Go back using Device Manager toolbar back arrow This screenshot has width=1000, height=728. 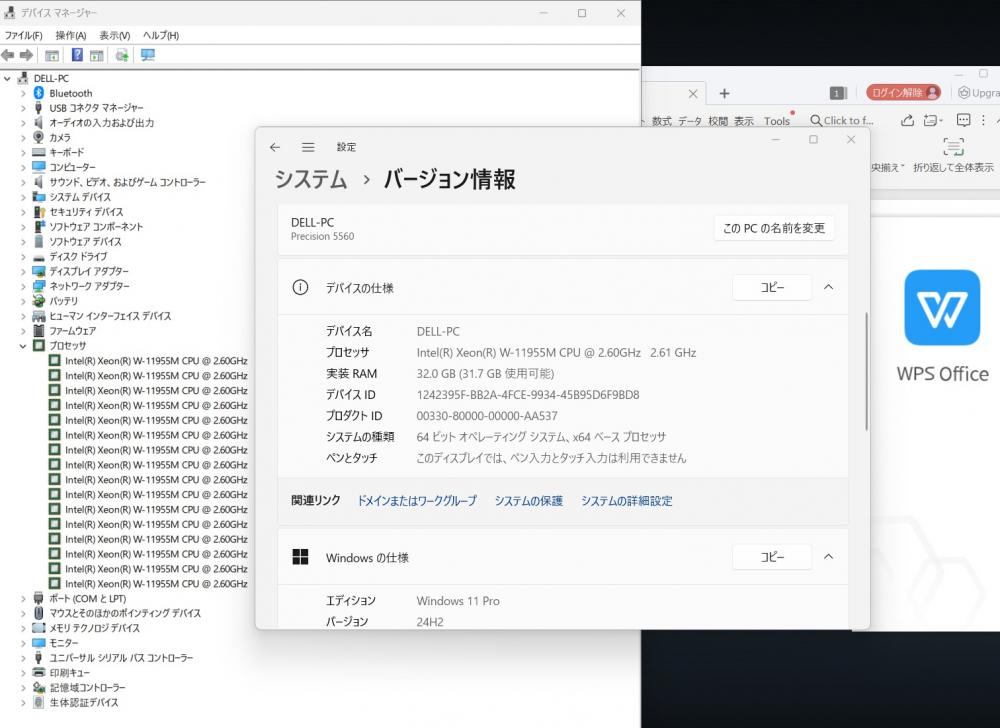[x=8, y=55]
